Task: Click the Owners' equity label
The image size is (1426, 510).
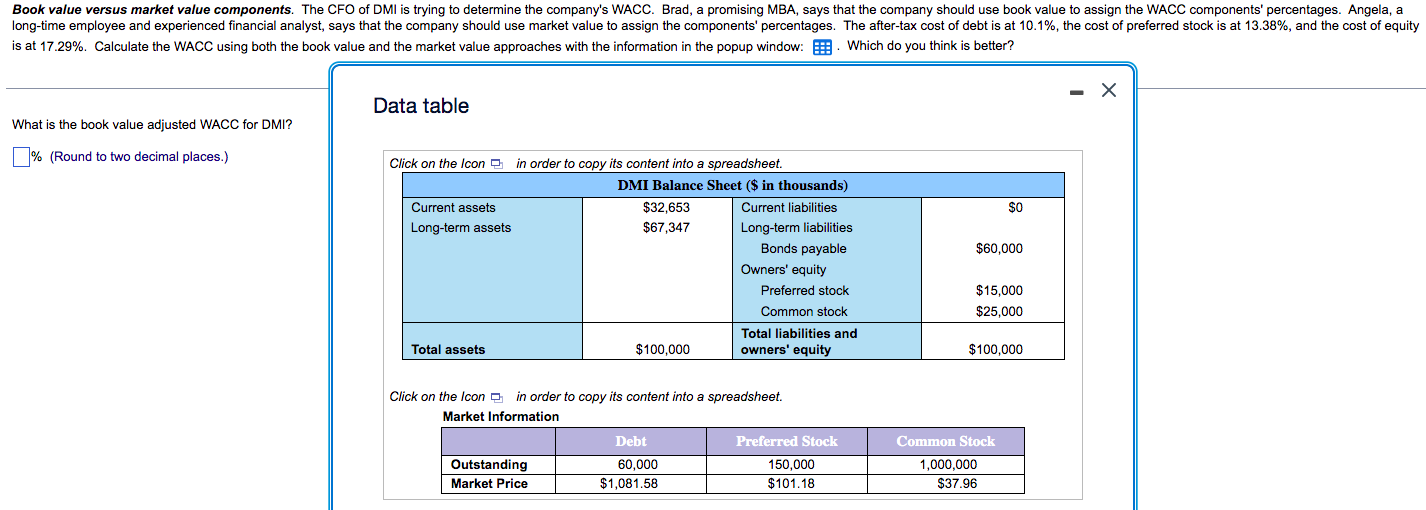Action: (783, 270)
